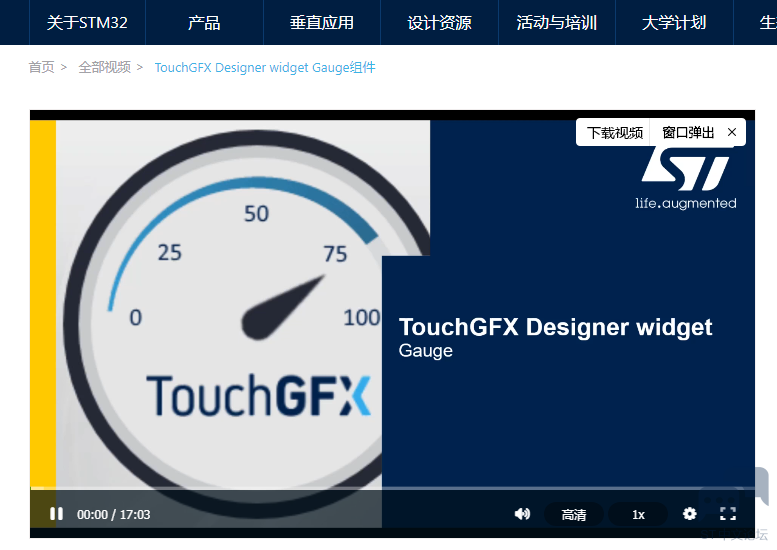
Task: Open the 1x playback speed selector
Action: click(x=638, y=515)
